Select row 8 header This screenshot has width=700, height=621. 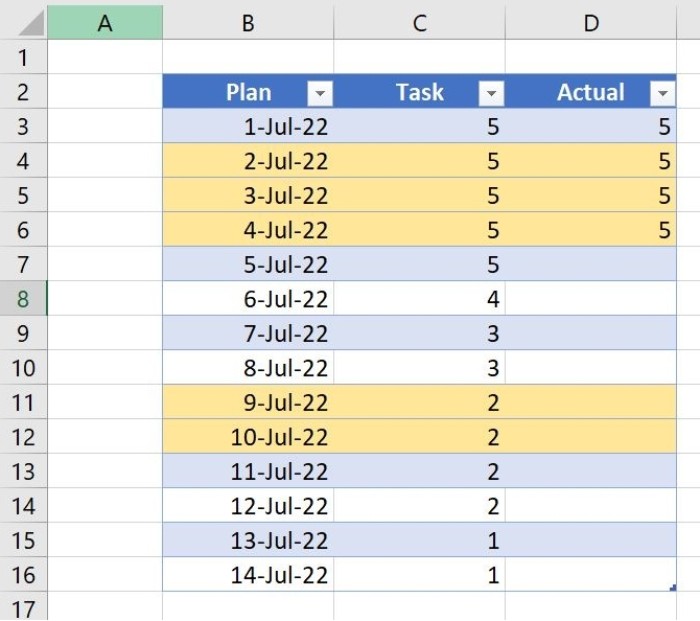(23, 299)
